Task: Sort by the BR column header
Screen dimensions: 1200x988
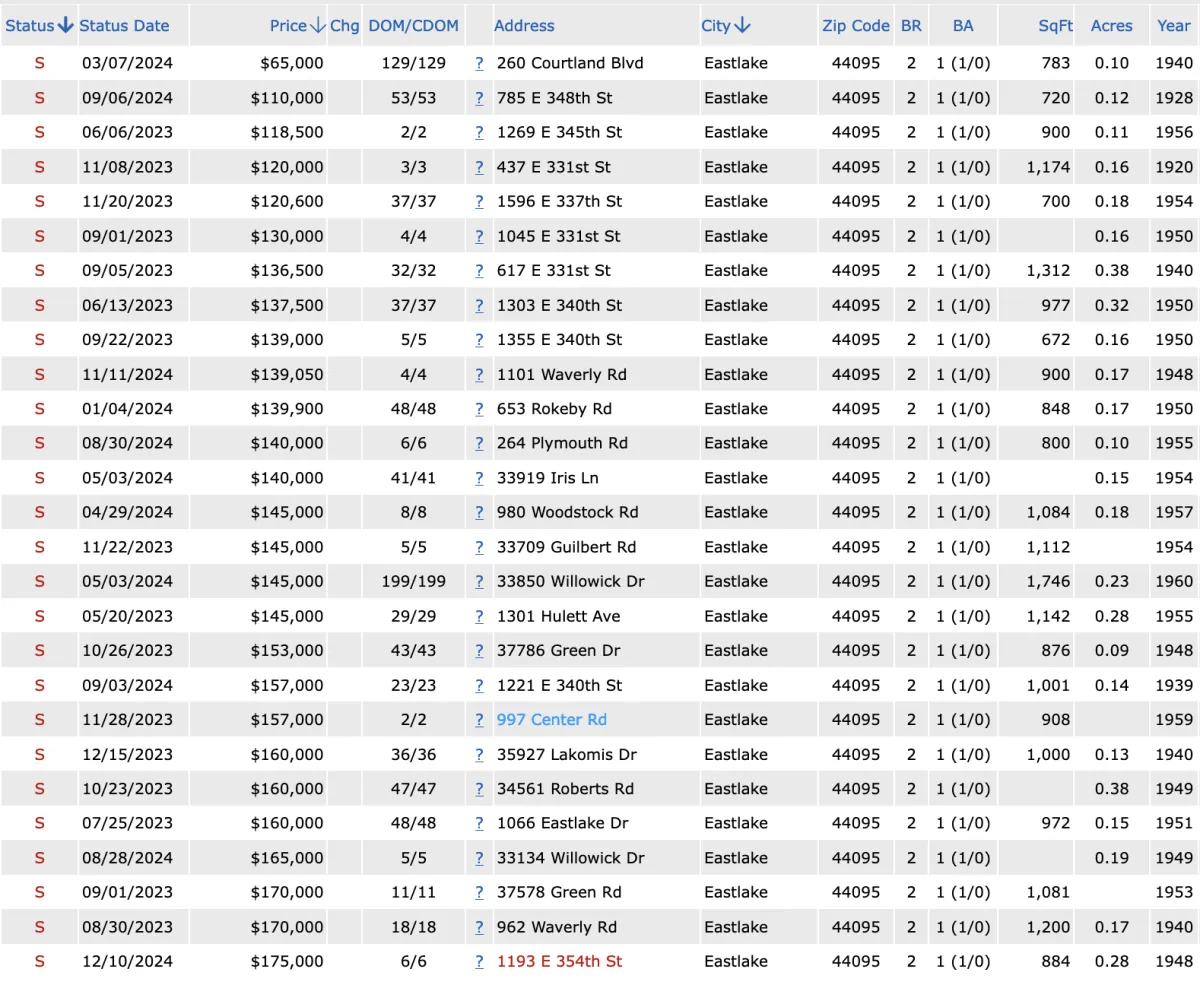Action: [x=911, y=26]
